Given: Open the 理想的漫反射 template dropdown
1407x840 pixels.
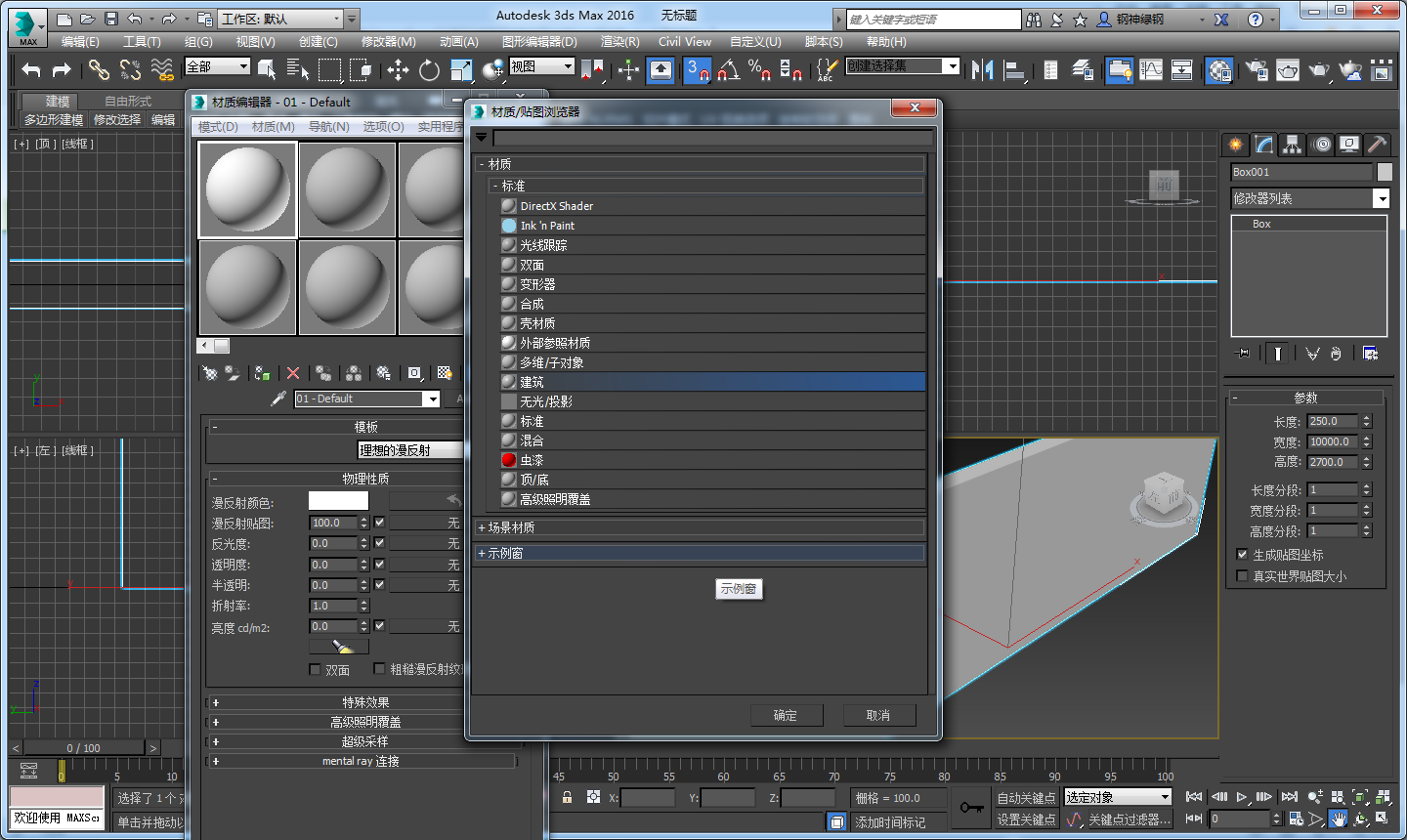Looking at the screenshot, I should pyautogui.click(x=410, y=450).
